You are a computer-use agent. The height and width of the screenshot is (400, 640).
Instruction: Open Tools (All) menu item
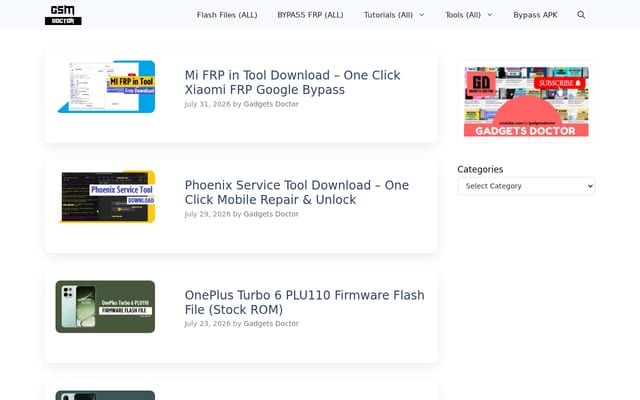coord(463,15)
